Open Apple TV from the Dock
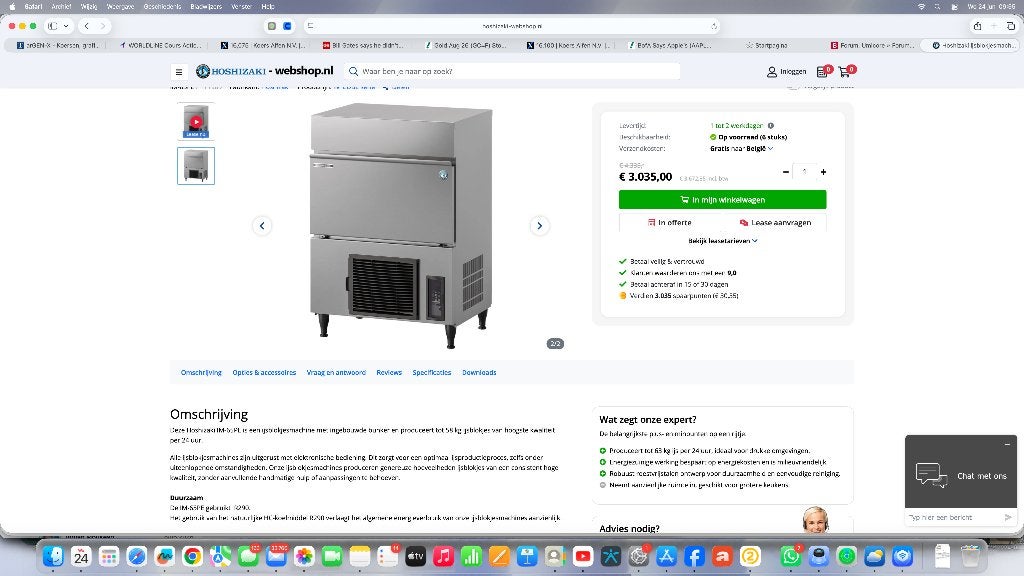 click(415, 556)
